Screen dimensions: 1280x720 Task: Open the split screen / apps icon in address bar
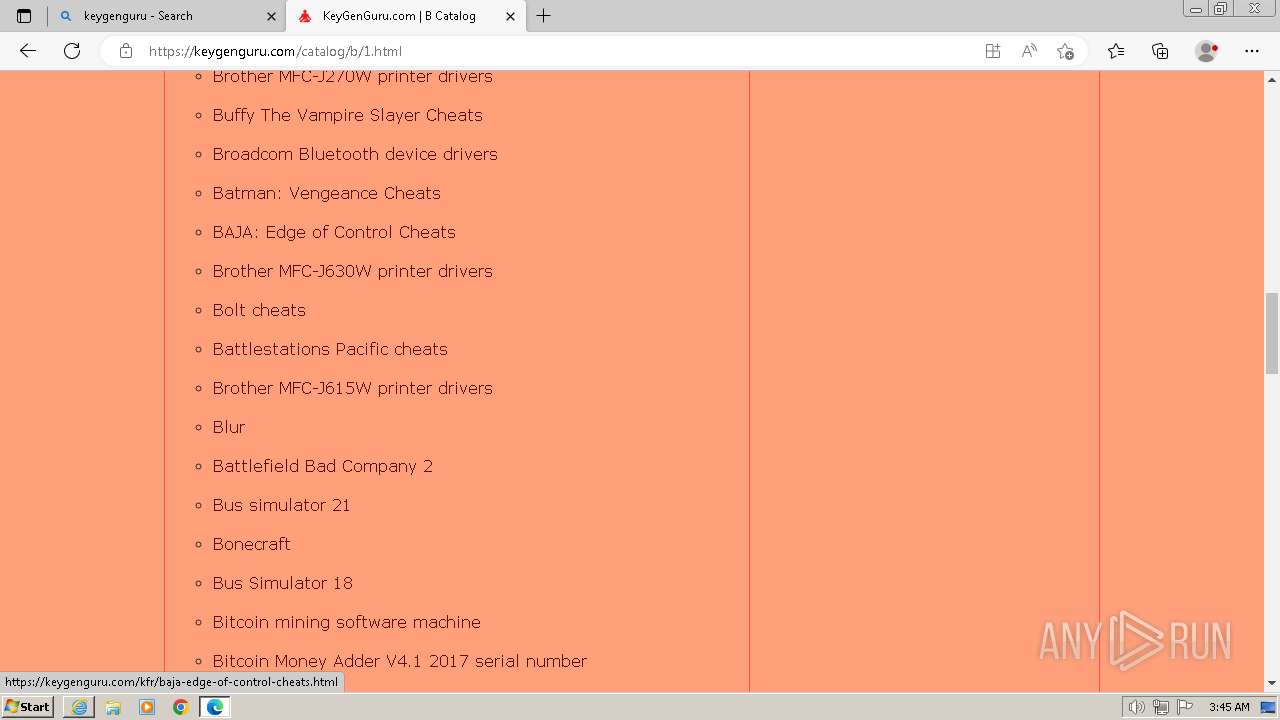993,51
